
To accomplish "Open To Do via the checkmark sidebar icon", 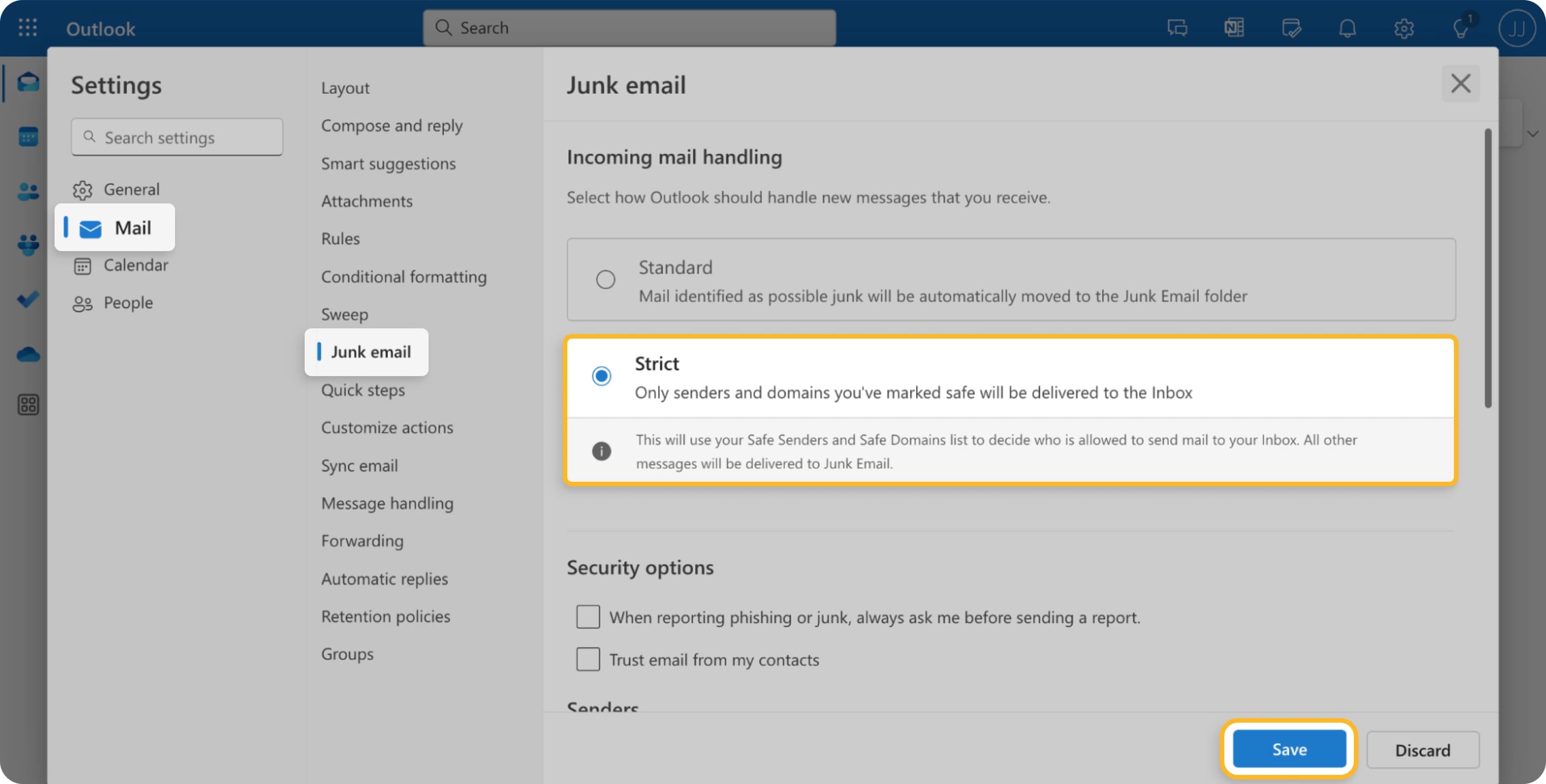I will point(27,299).
